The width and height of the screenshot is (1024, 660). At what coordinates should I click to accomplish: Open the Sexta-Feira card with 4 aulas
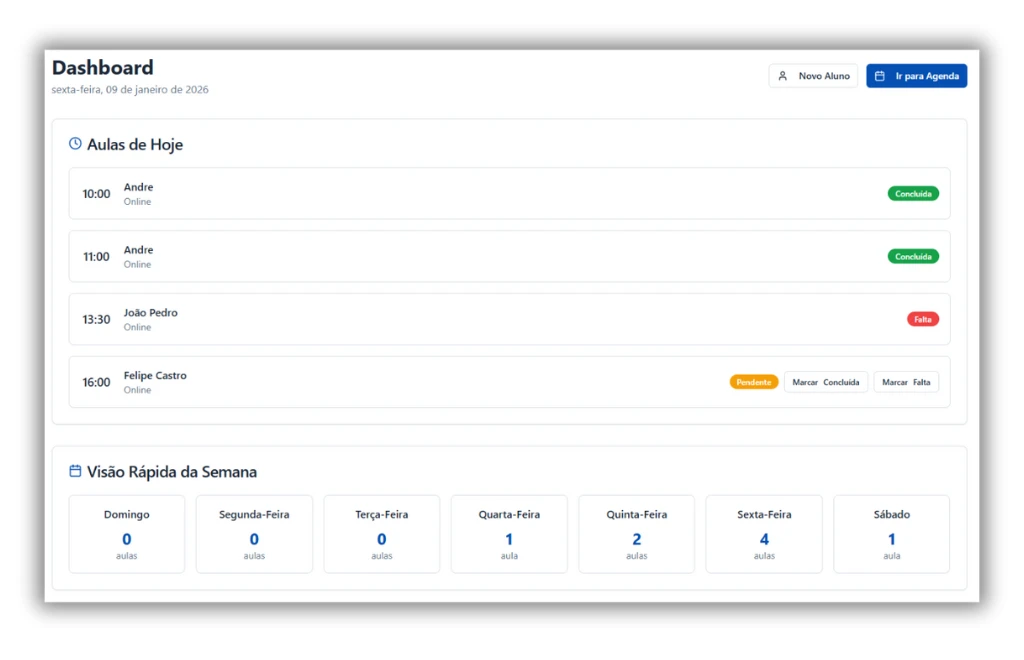(764, 534)
